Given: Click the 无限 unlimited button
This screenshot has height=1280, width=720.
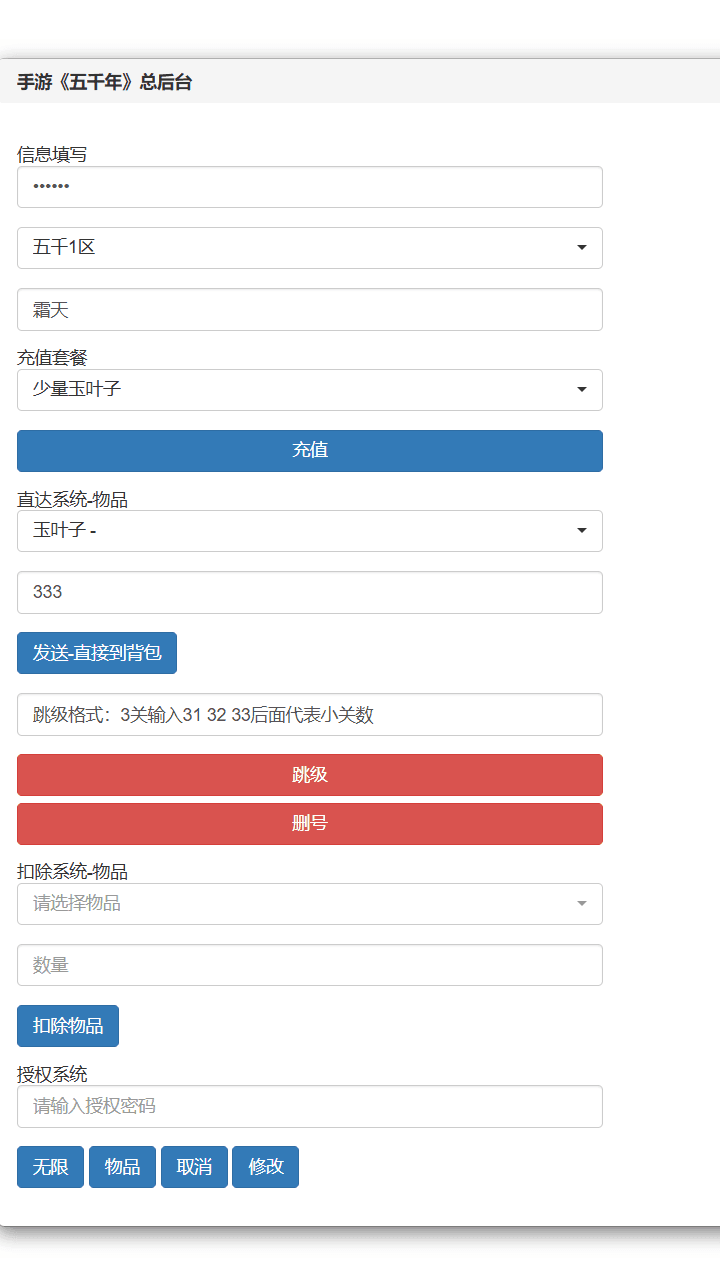Looking at the screenshot, I should (49, 1166).
